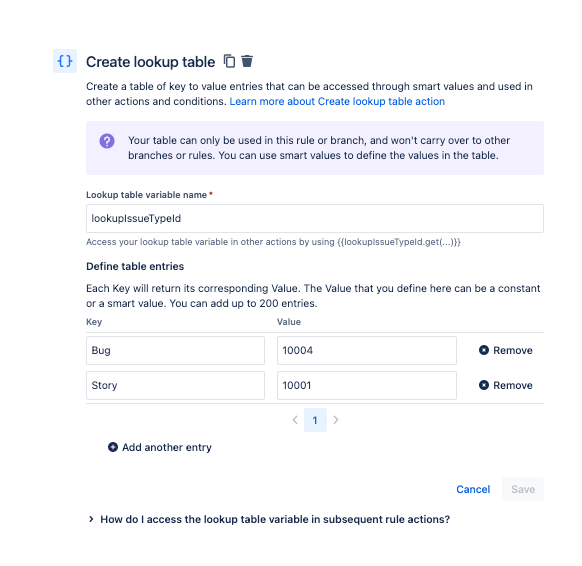Click the plus icon to add another entry

click(x=113, y=447)
